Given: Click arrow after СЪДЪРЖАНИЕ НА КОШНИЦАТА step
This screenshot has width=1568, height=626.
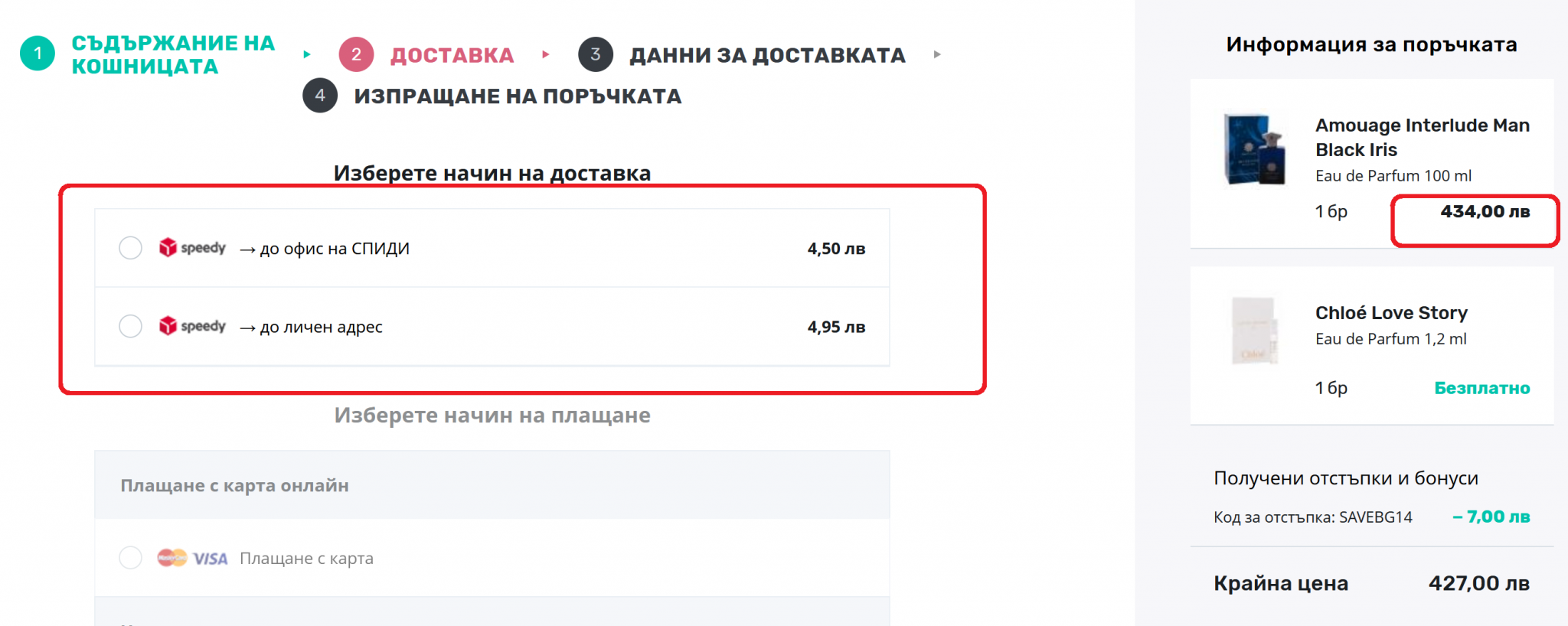Looking at the screenshot, I should coord(307,54).
